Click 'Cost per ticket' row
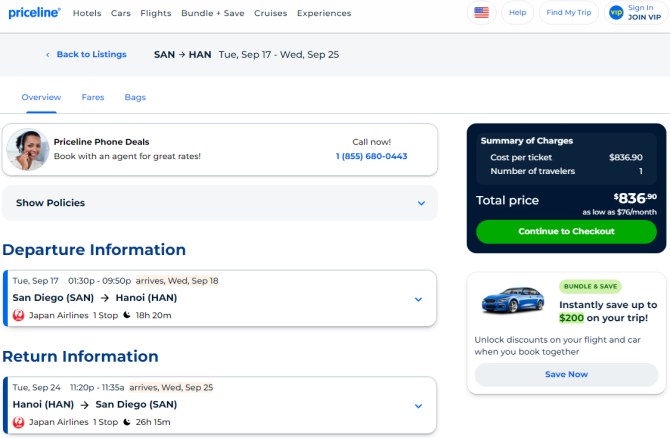Viewport: 670px width, 438px height. point(566,157)
